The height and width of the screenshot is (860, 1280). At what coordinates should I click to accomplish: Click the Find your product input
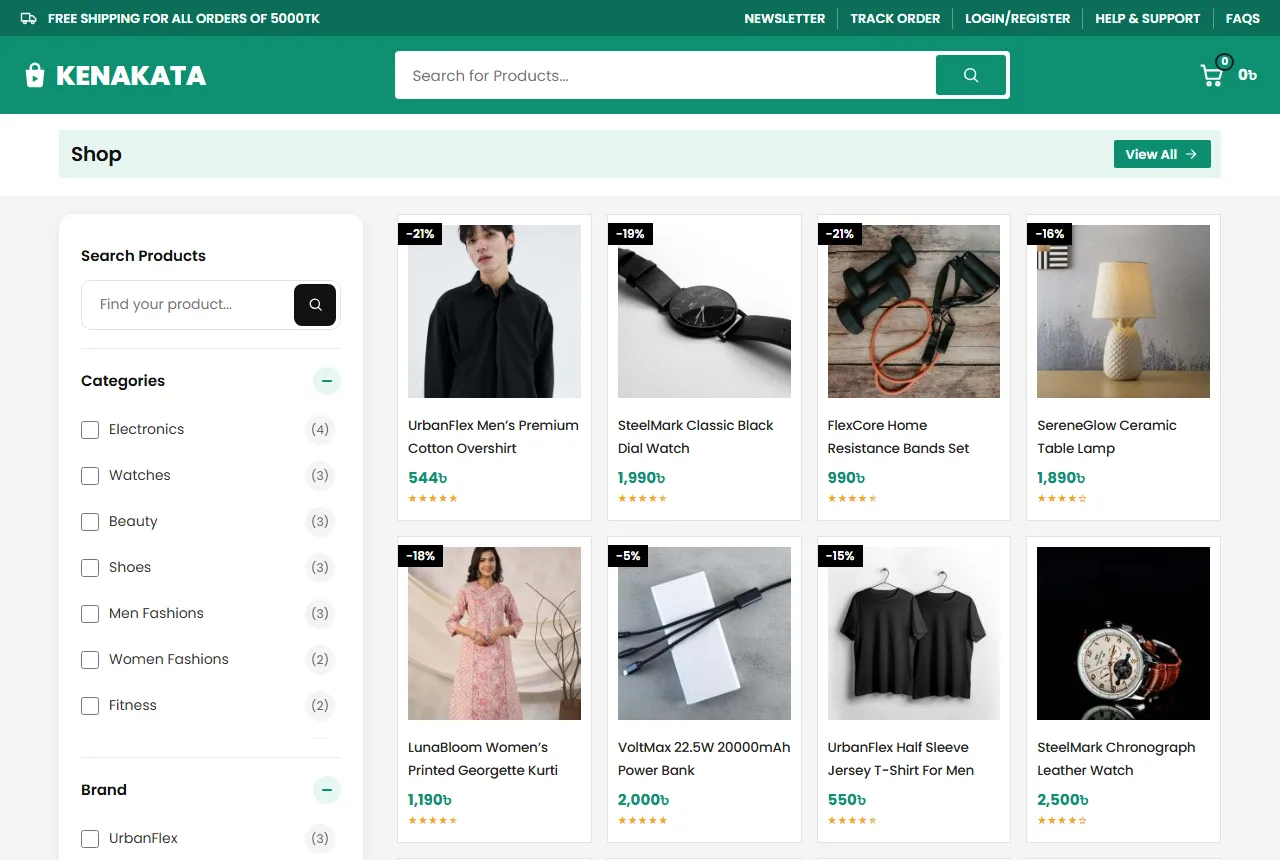tap(188, 305)
